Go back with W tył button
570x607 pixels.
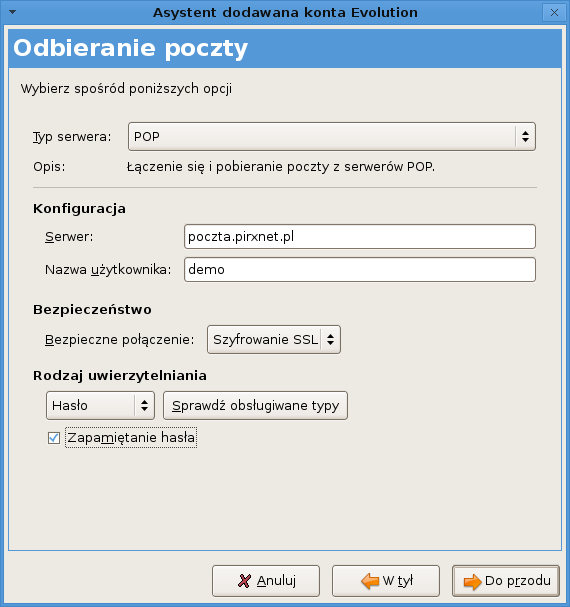tap(386, 581)
